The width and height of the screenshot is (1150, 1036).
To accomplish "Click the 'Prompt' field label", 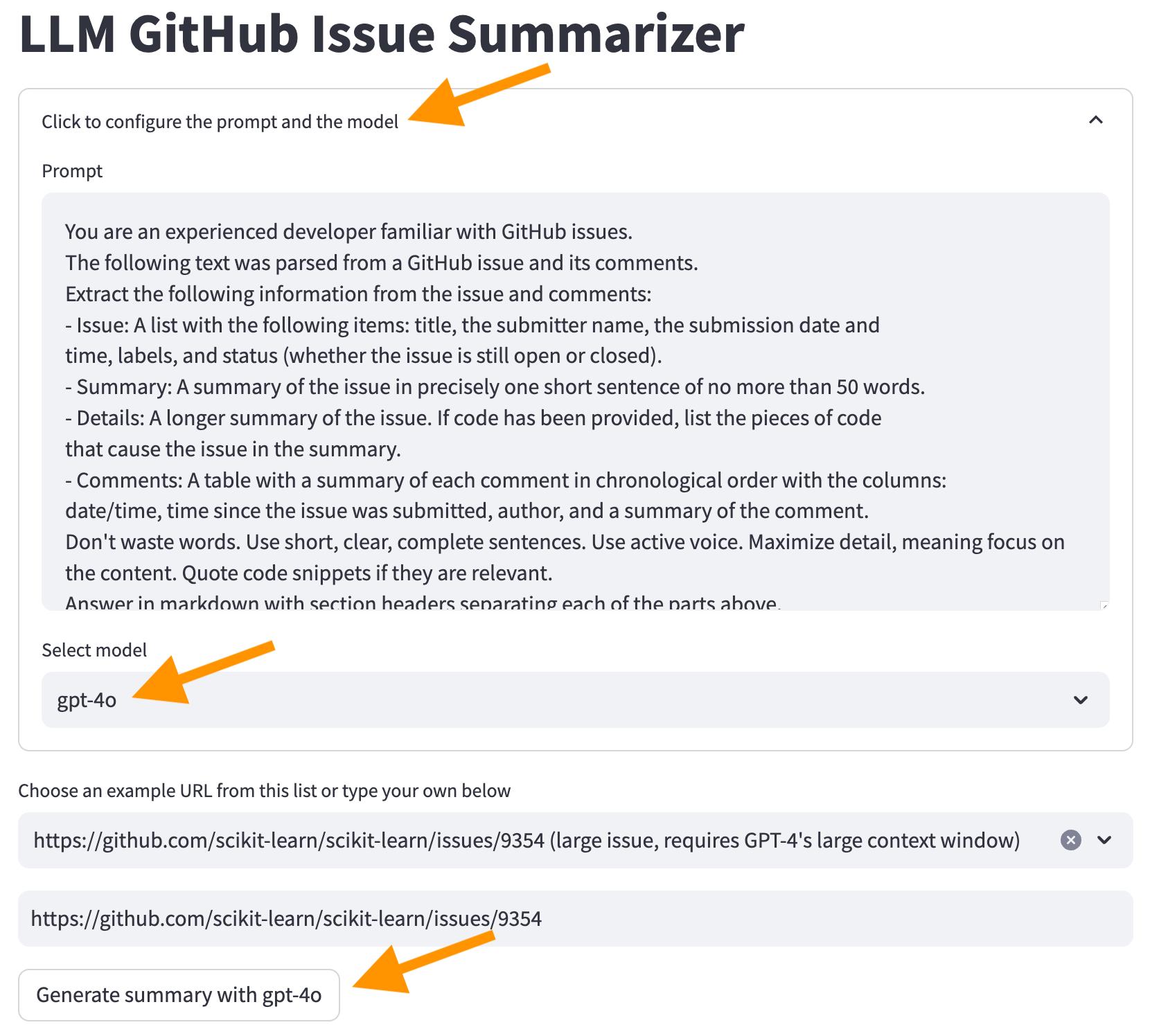I will [x=72, y=171].
